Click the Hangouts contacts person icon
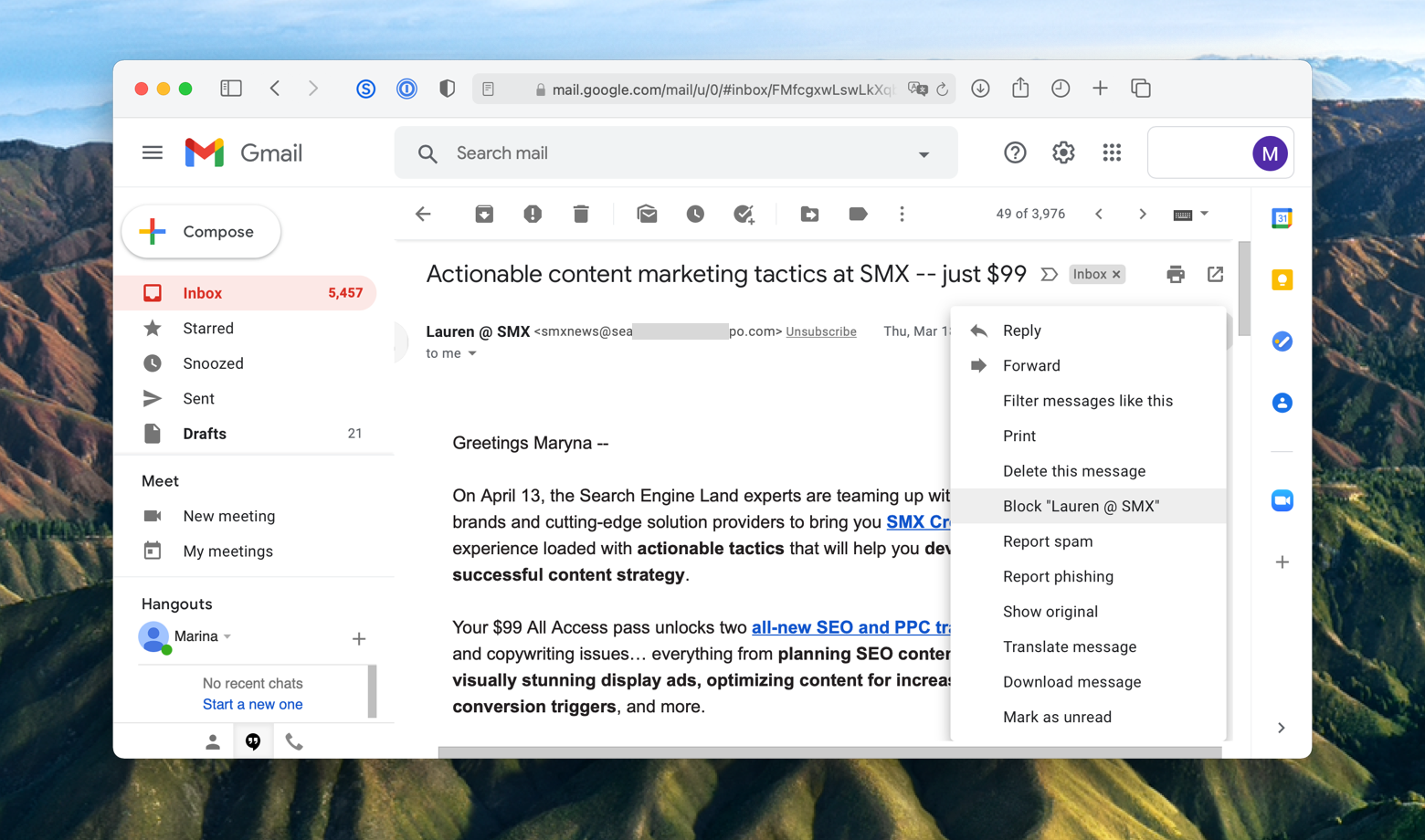The width and height of the screenshot is (1425, 840). 213,741
